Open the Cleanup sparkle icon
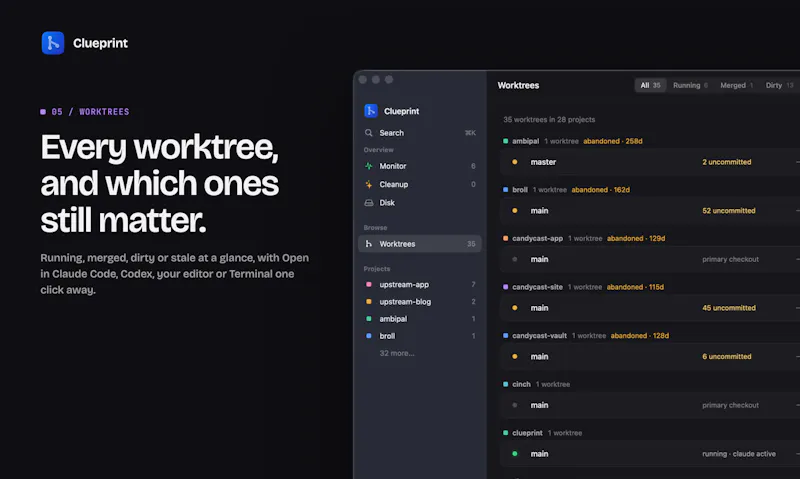The height and width of the screenshot is (479, 800). [368, 184]
